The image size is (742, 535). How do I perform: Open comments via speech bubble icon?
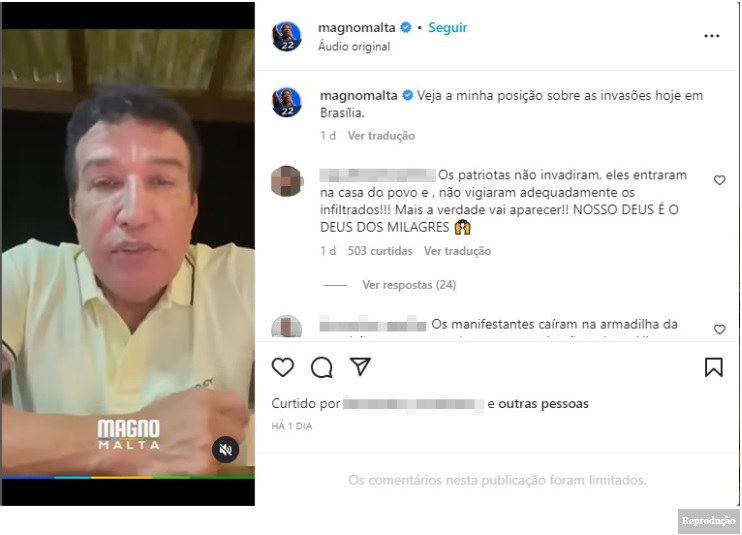click(322, 367)
